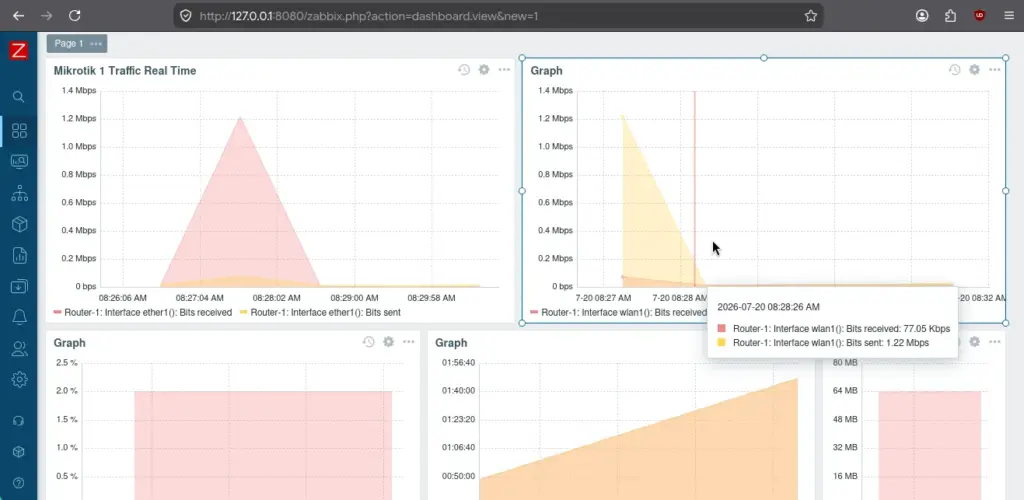1024x500 pixels.
Task: Open actions menu of percent Graph widget
Action: (x=409, y=341)
